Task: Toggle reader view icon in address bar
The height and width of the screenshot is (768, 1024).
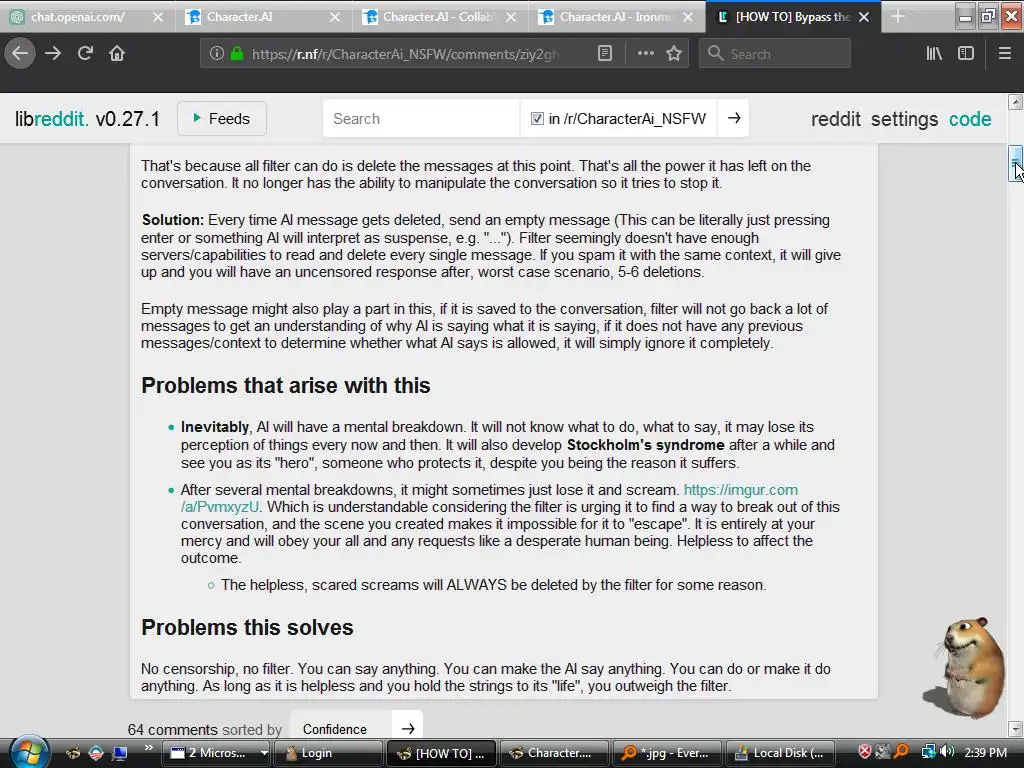Action: click(605, 54)
